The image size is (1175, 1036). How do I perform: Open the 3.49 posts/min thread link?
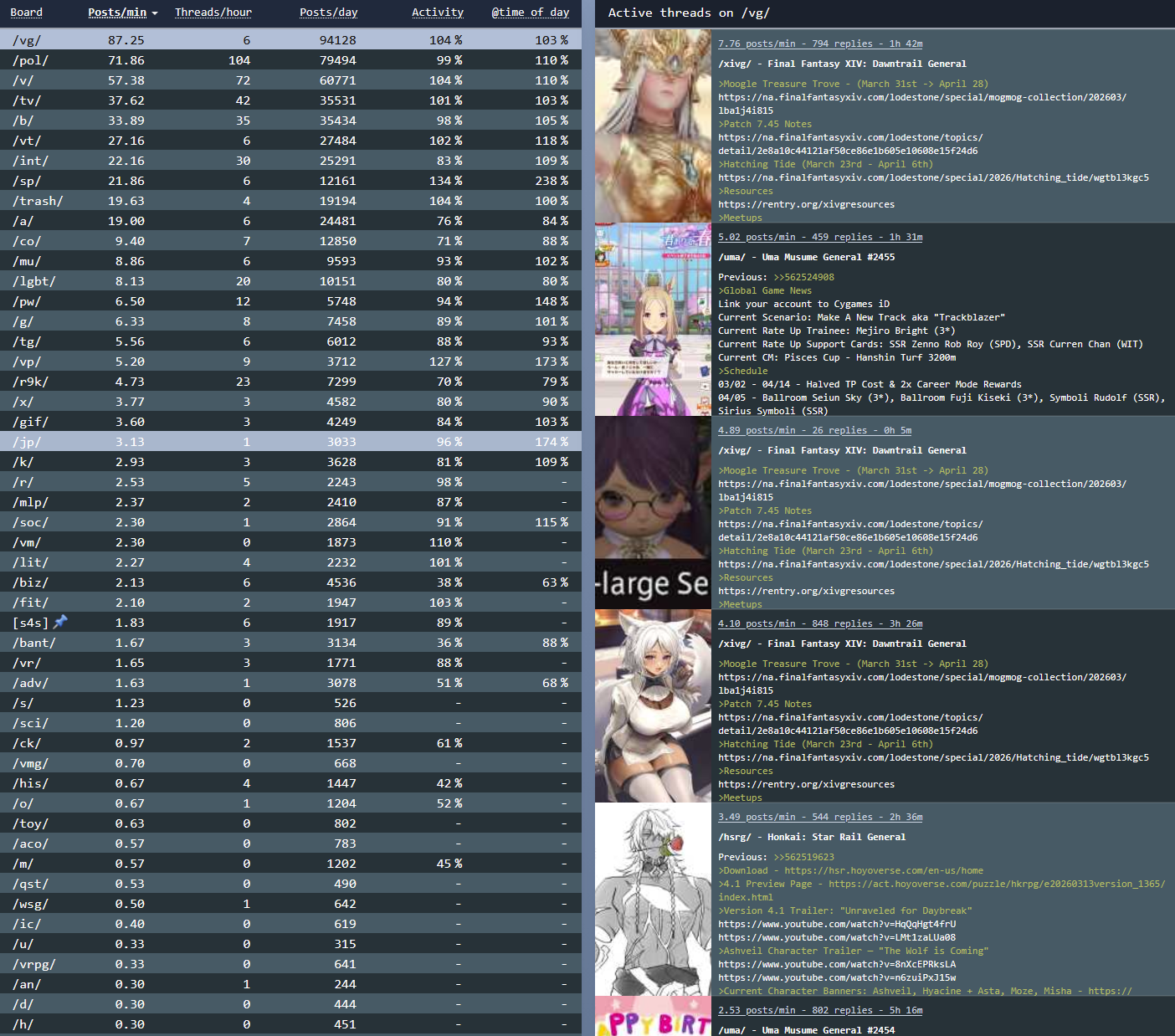(820, 817)
